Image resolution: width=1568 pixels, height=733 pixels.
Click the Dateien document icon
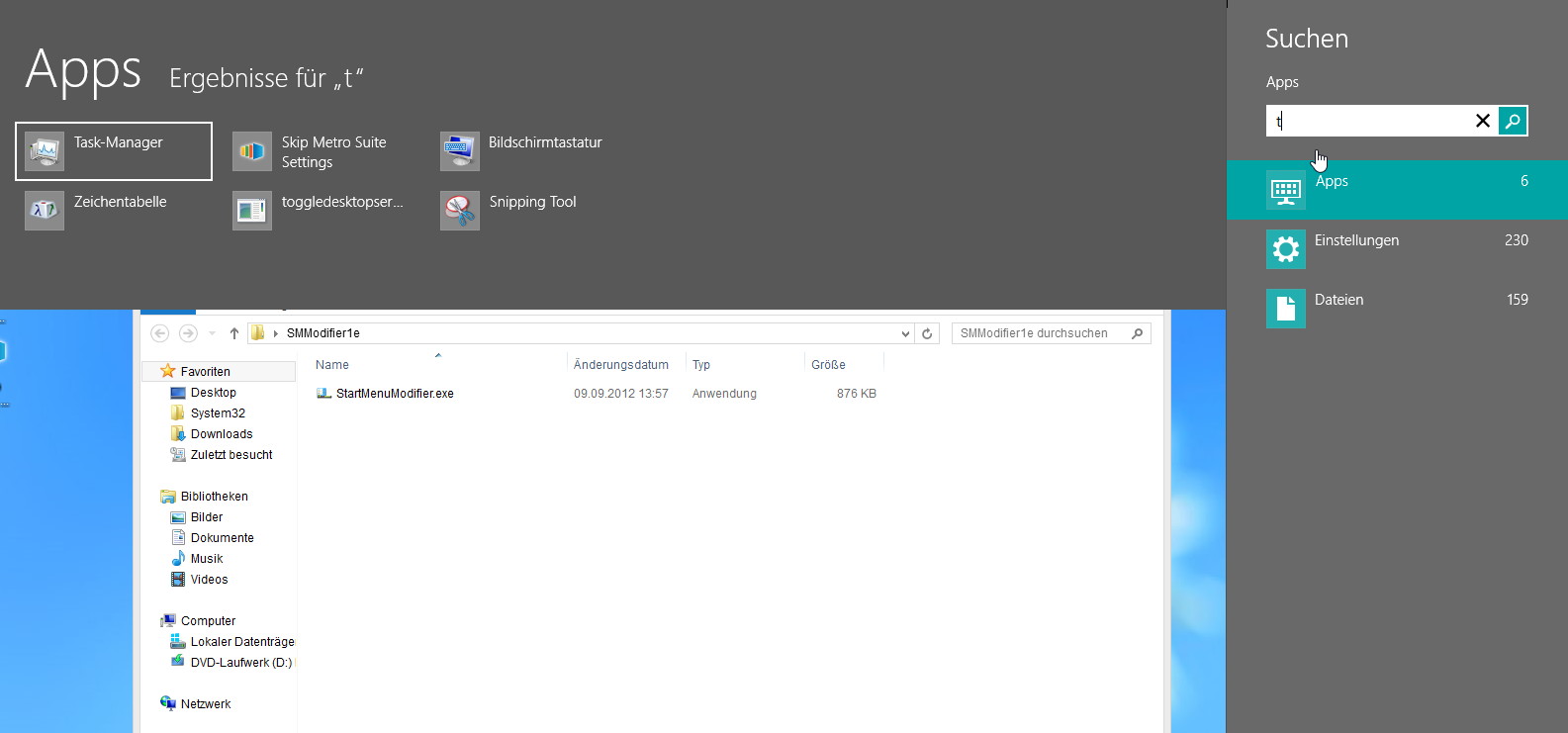(1286, 309)
